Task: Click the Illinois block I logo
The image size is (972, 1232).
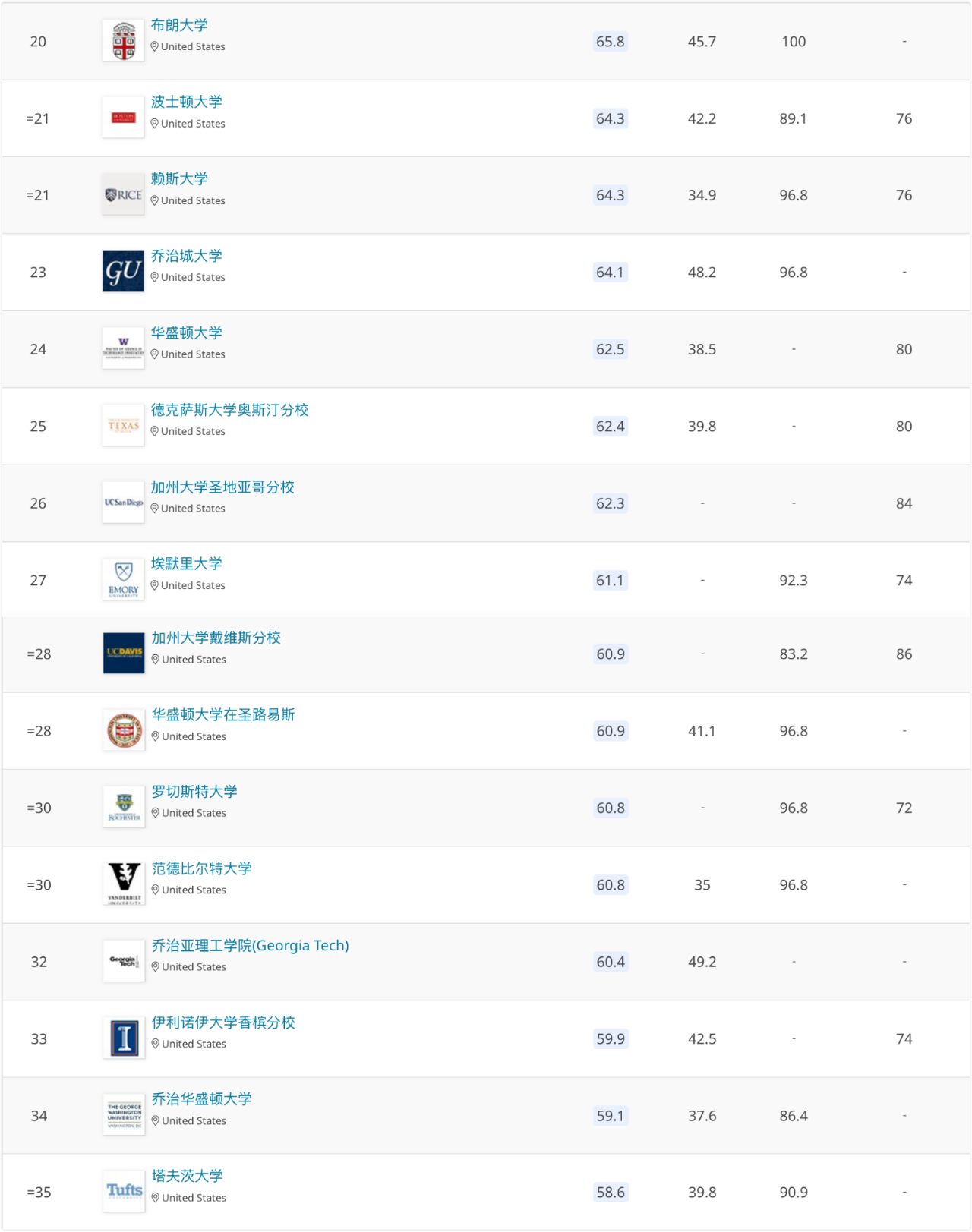Action: 124,1038
